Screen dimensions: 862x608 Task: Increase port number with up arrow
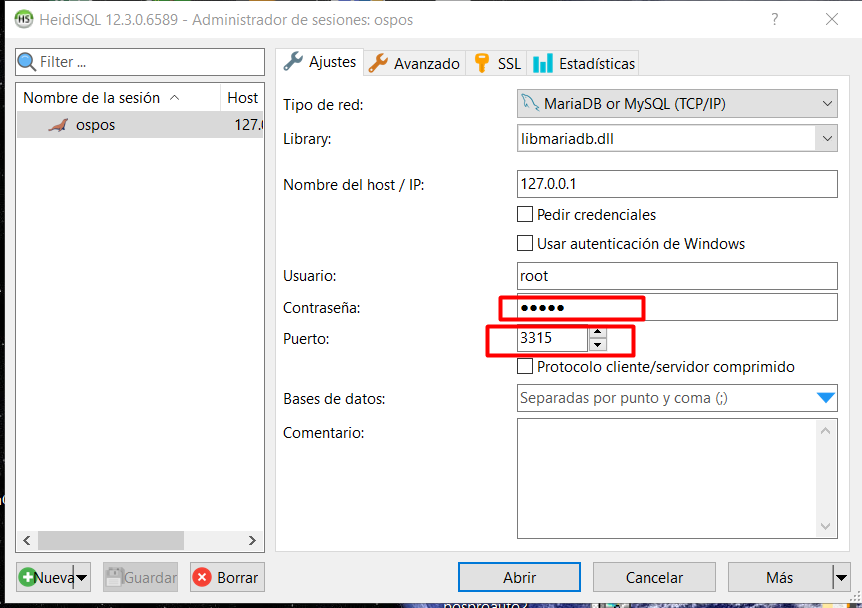(x=598, y=332)
